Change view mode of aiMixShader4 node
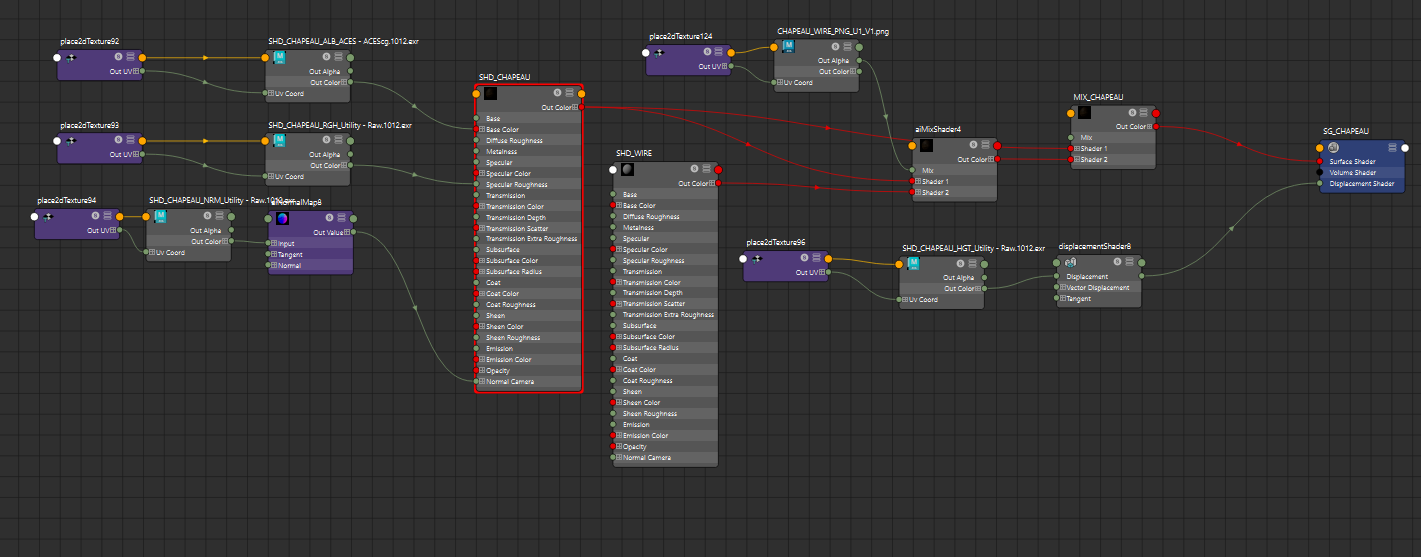The width and height of the screenshot is (1421, 557). pos(984,146)
